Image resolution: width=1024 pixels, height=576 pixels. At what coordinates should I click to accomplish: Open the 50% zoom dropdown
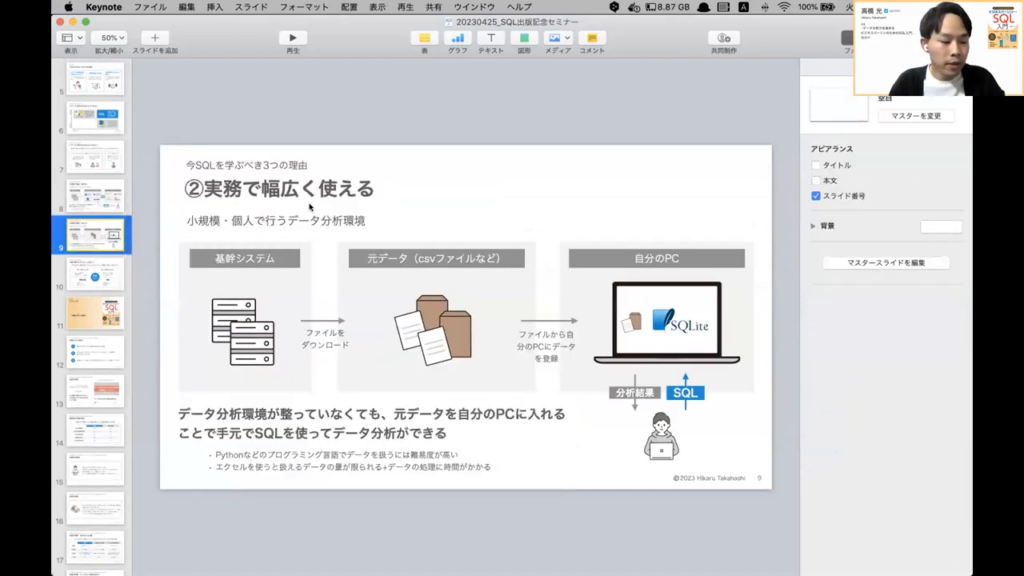coord(108,38)
